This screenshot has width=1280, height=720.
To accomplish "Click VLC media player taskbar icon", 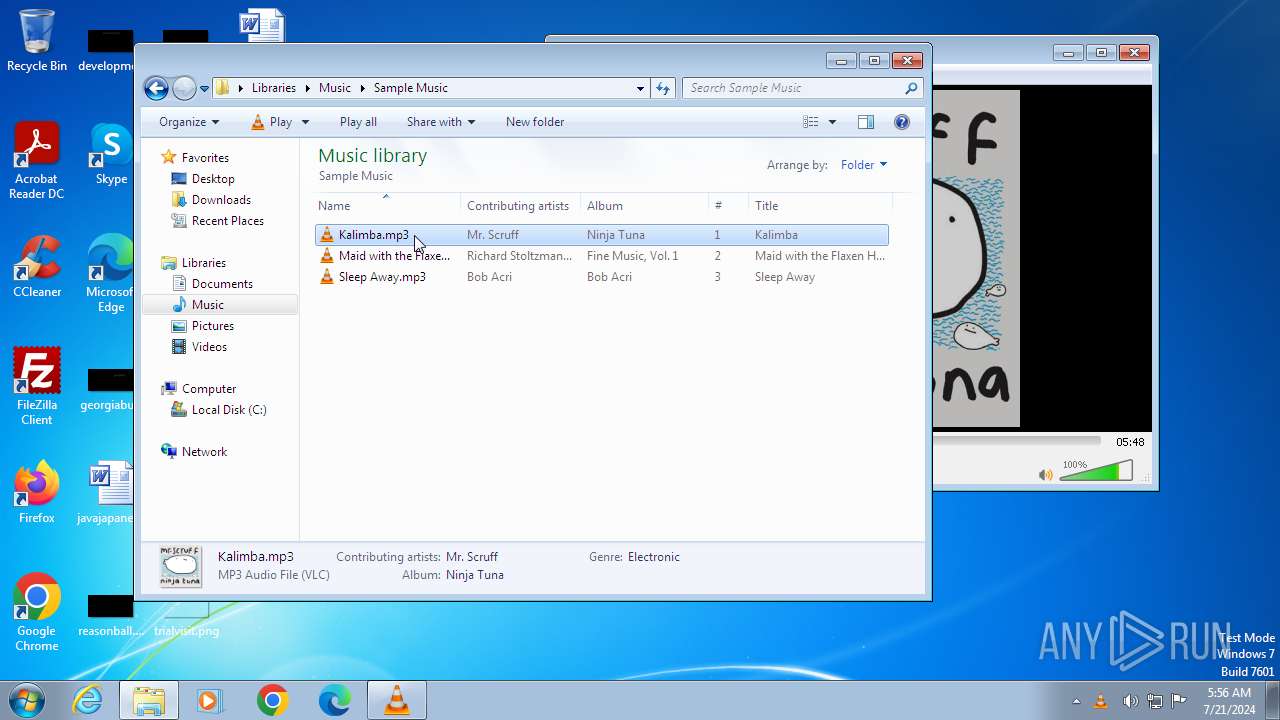I will pyautogui.click(x=397, y=701).
